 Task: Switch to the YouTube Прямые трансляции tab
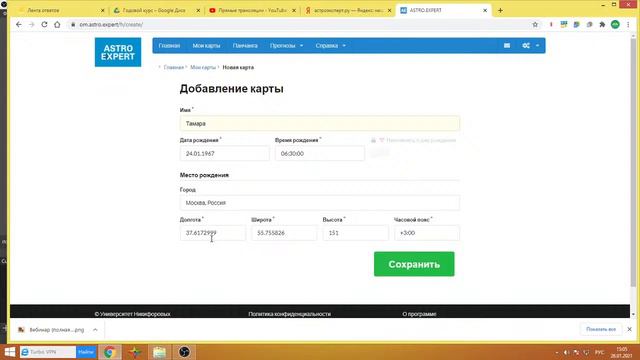252,10
